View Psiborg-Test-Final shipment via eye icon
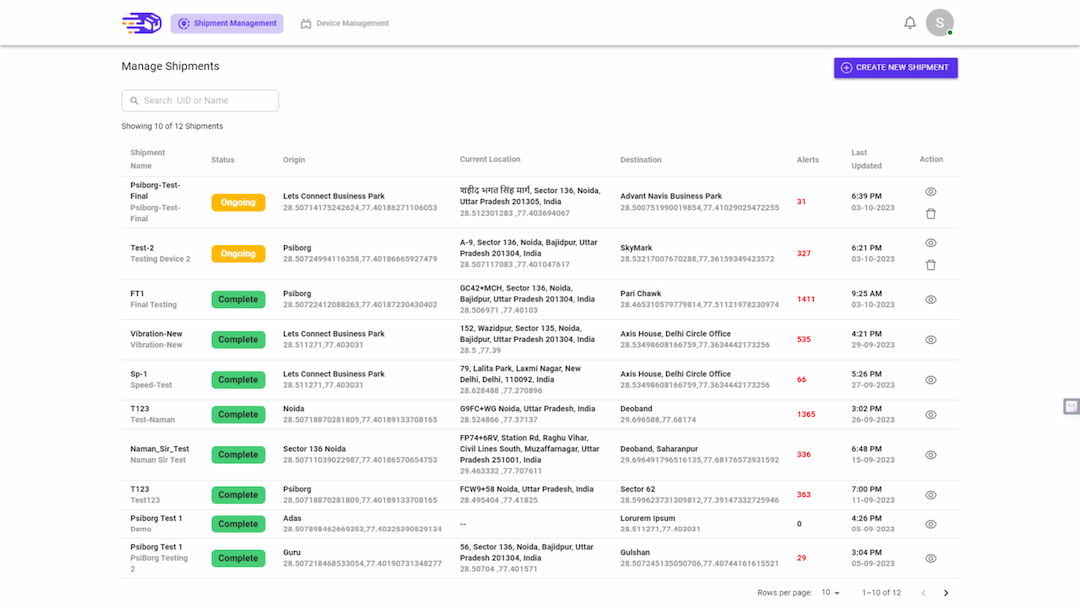The height and width of the screenshot is (608, 1080). coord(931,192)
